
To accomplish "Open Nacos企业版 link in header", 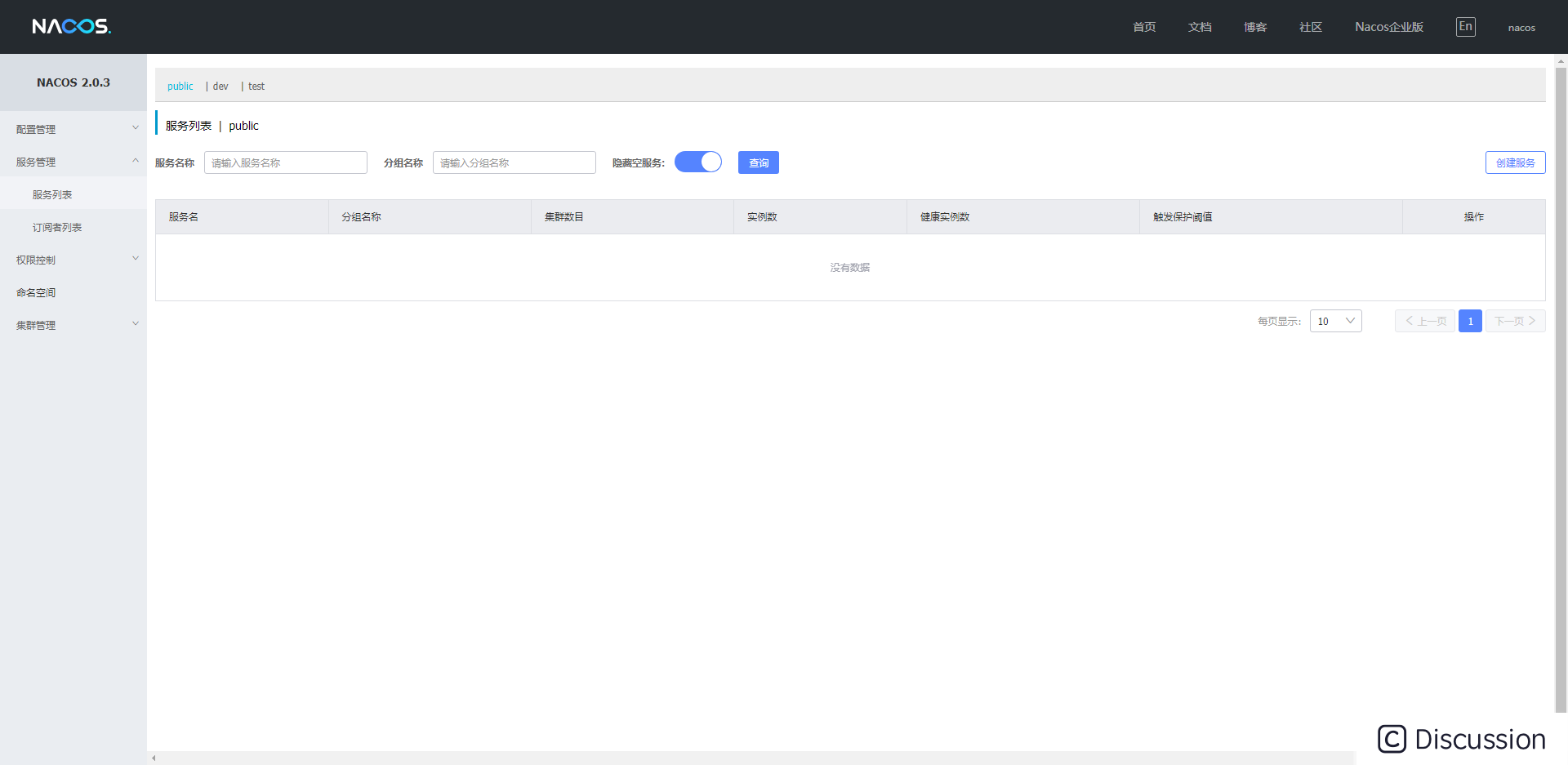I will (1389, 27).
